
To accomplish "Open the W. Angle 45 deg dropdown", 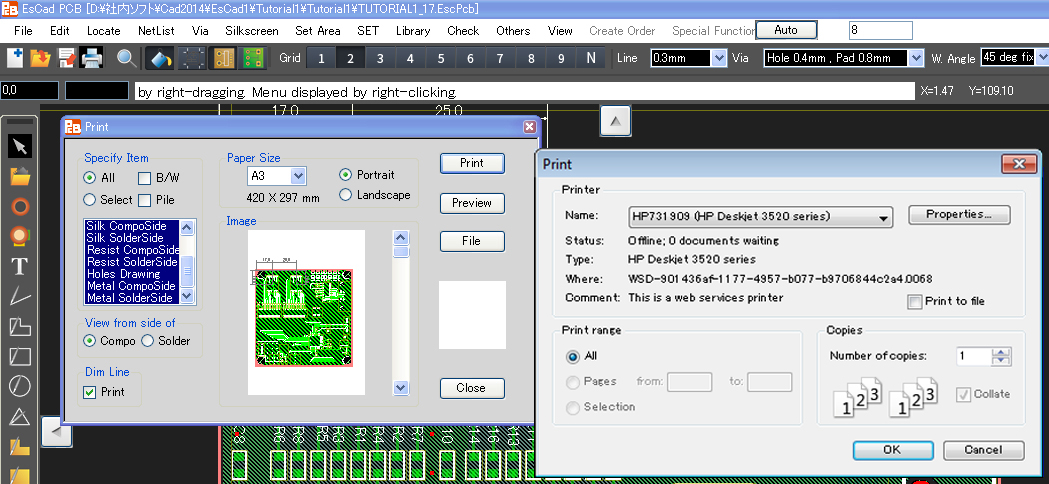I will (x=1042, y=58).
